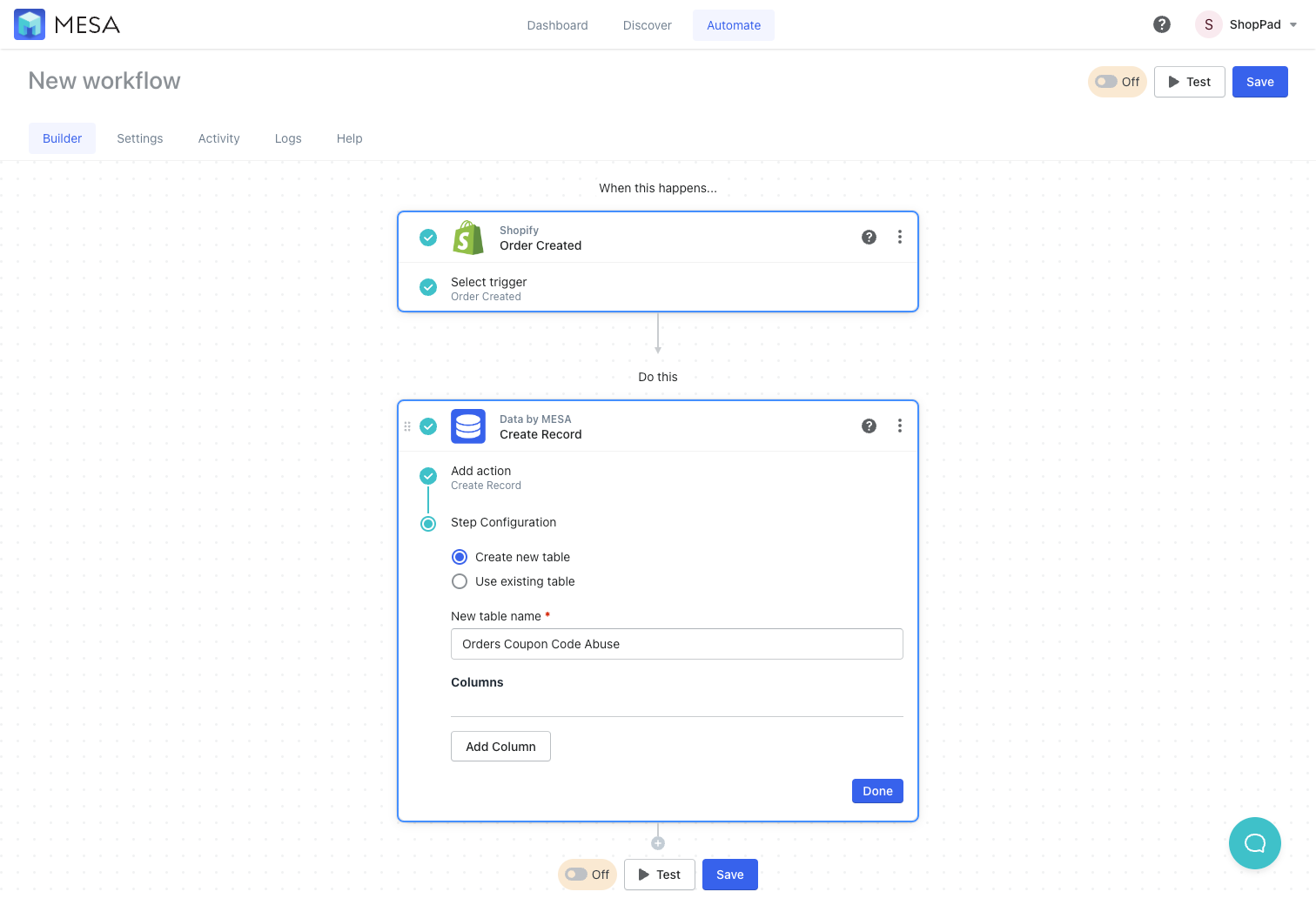Open the Automate nav item

click(x=734, y=25)
